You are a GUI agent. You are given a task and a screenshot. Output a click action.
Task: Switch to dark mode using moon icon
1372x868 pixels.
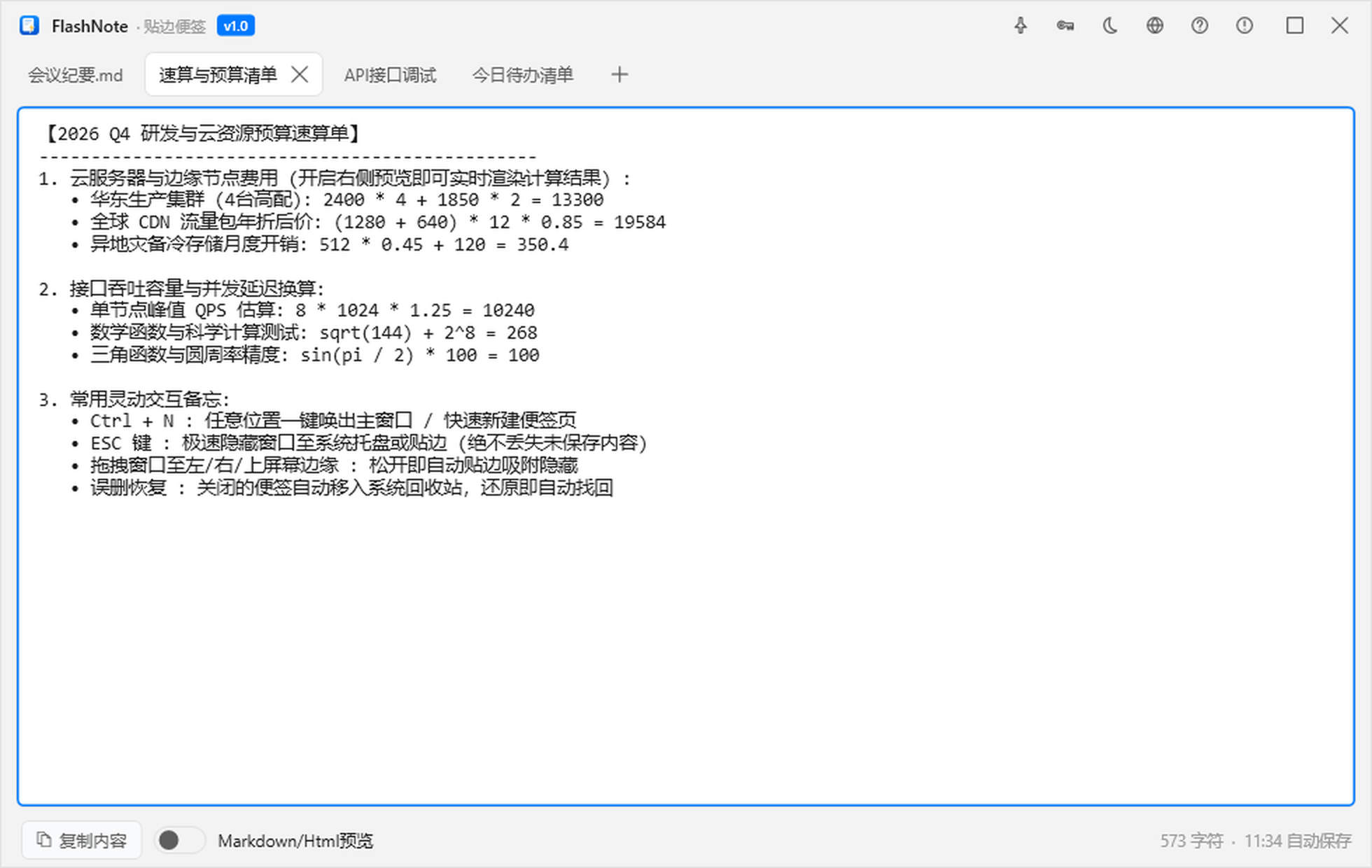[x=1110, y=26]
